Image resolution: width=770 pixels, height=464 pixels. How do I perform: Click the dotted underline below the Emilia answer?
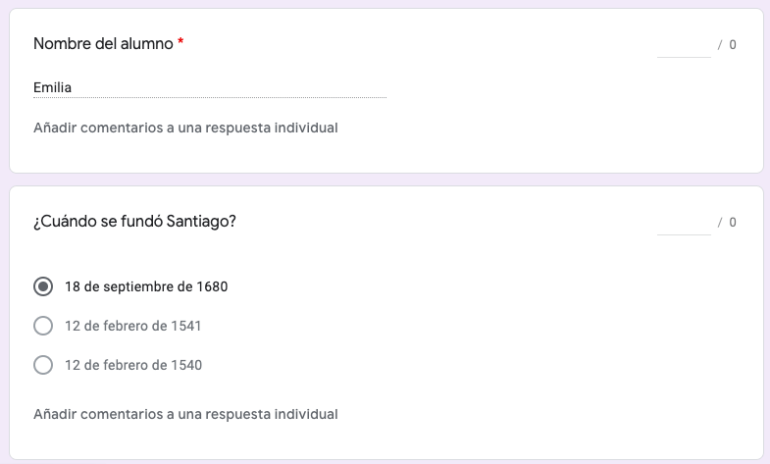pos(210,97)
